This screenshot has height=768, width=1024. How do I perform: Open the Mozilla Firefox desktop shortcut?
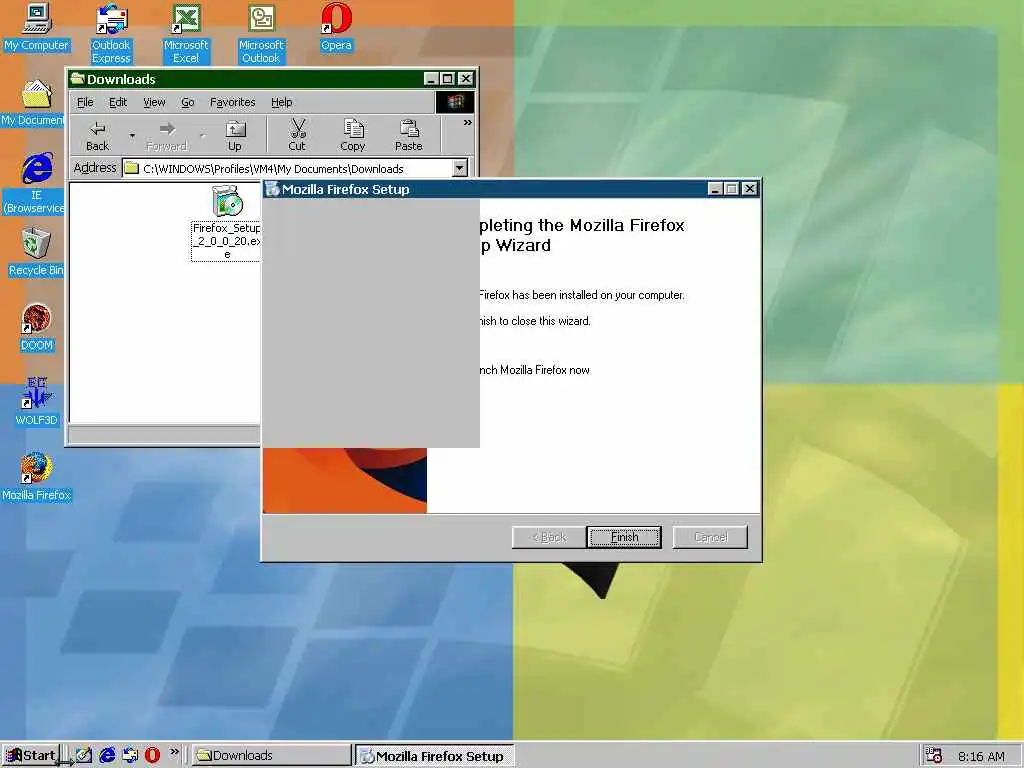click(37, 477)
